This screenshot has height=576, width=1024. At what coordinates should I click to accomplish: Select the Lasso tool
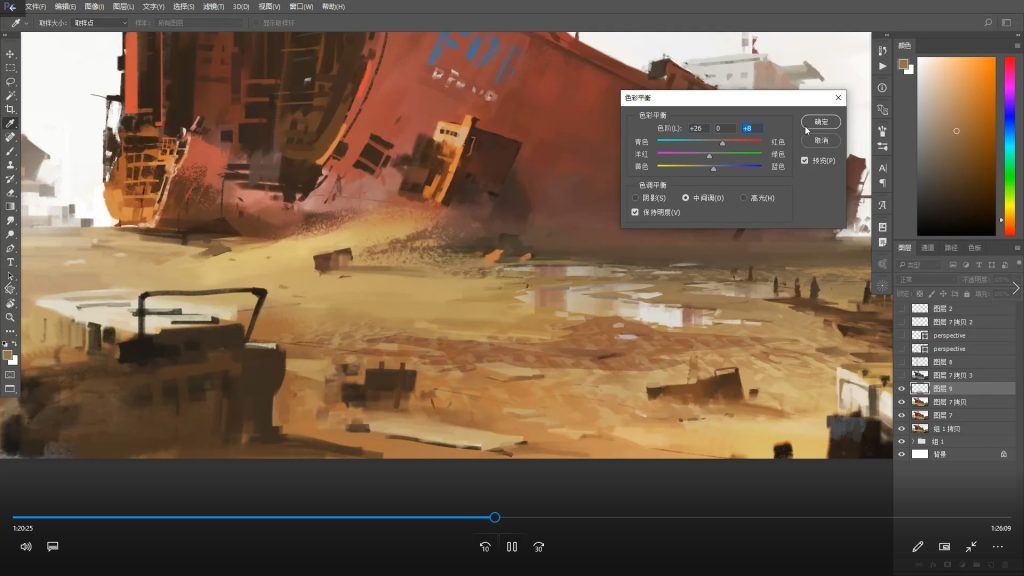(x=10, y=82)
